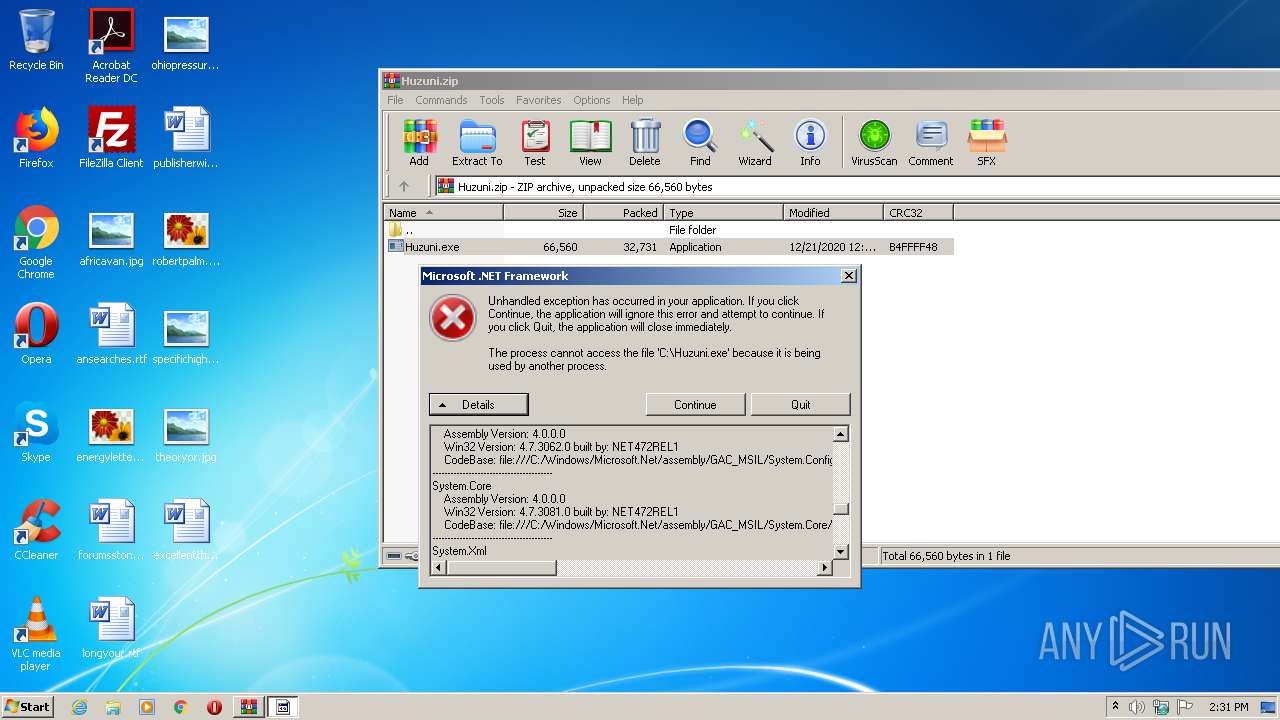Open the Comment tool
1280x720 pixels.
[931, 142]
